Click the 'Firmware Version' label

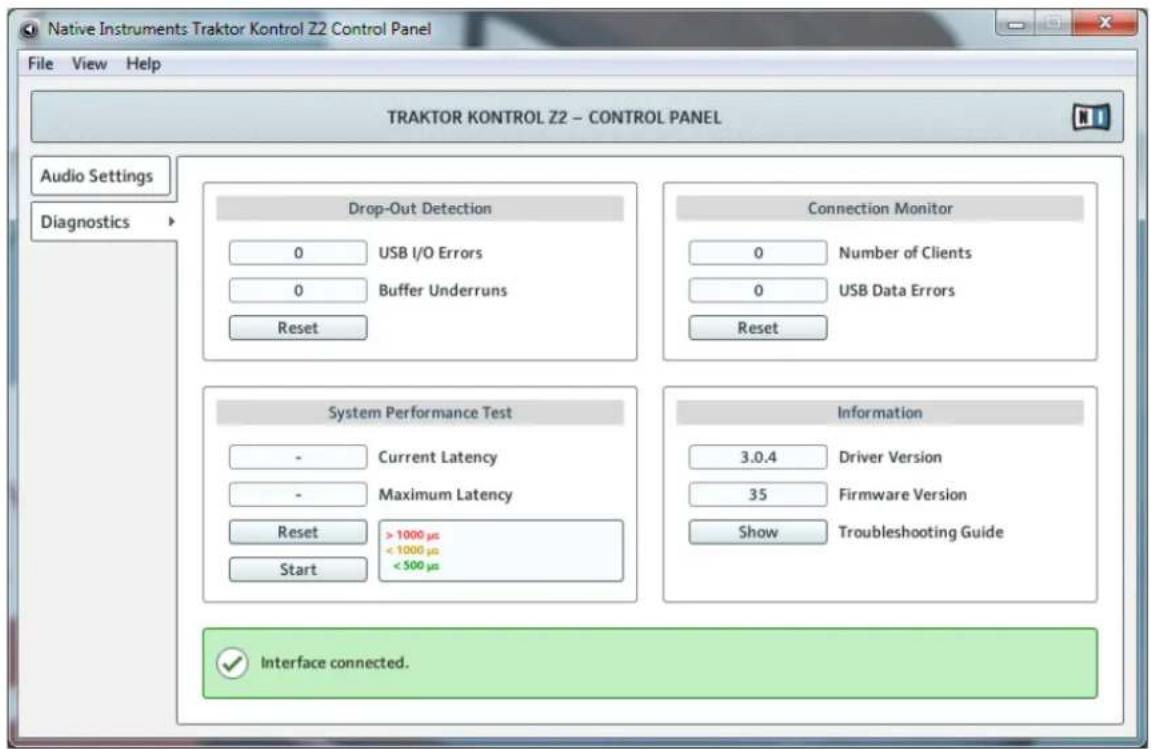[902, 494]
